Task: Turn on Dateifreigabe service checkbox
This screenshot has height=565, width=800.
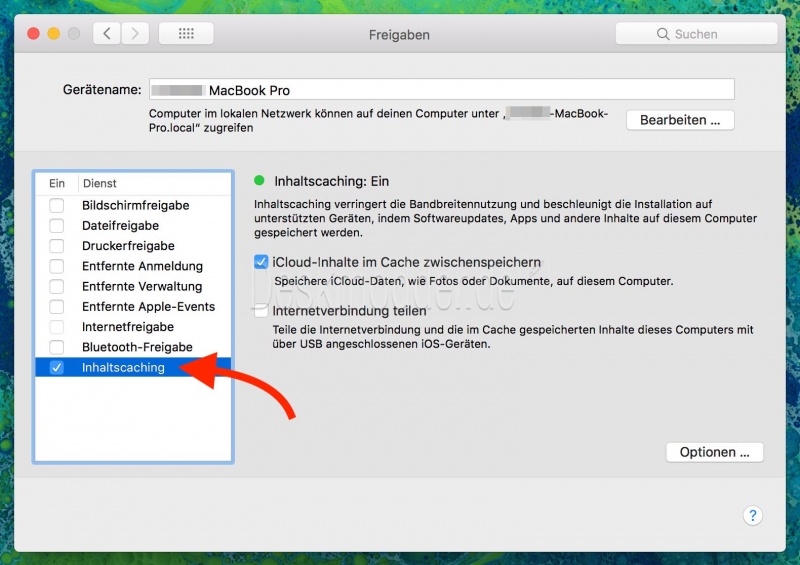Action: click(x=57, y=226)
